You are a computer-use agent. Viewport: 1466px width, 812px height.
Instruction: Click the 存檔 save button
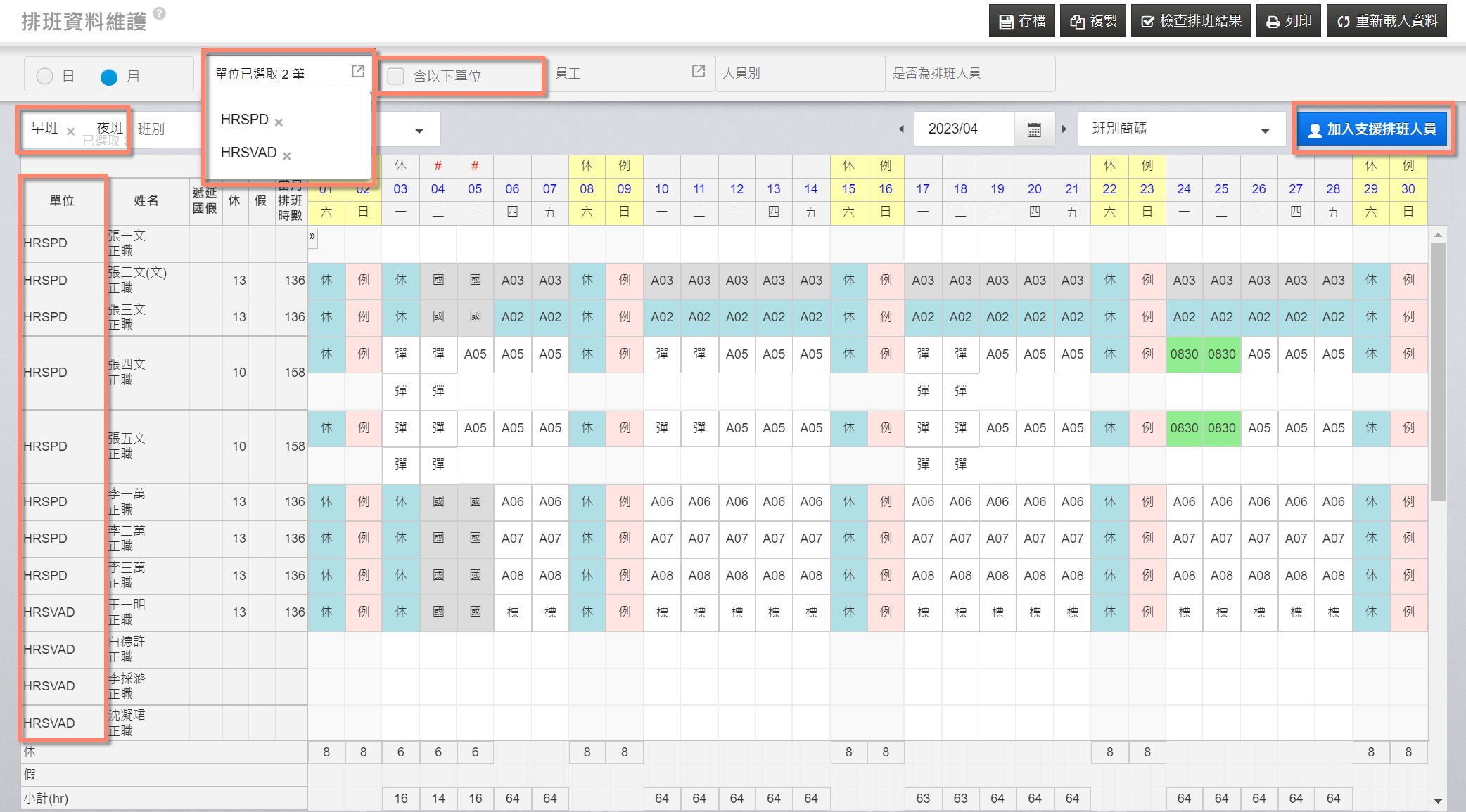tap(1022, 21)
